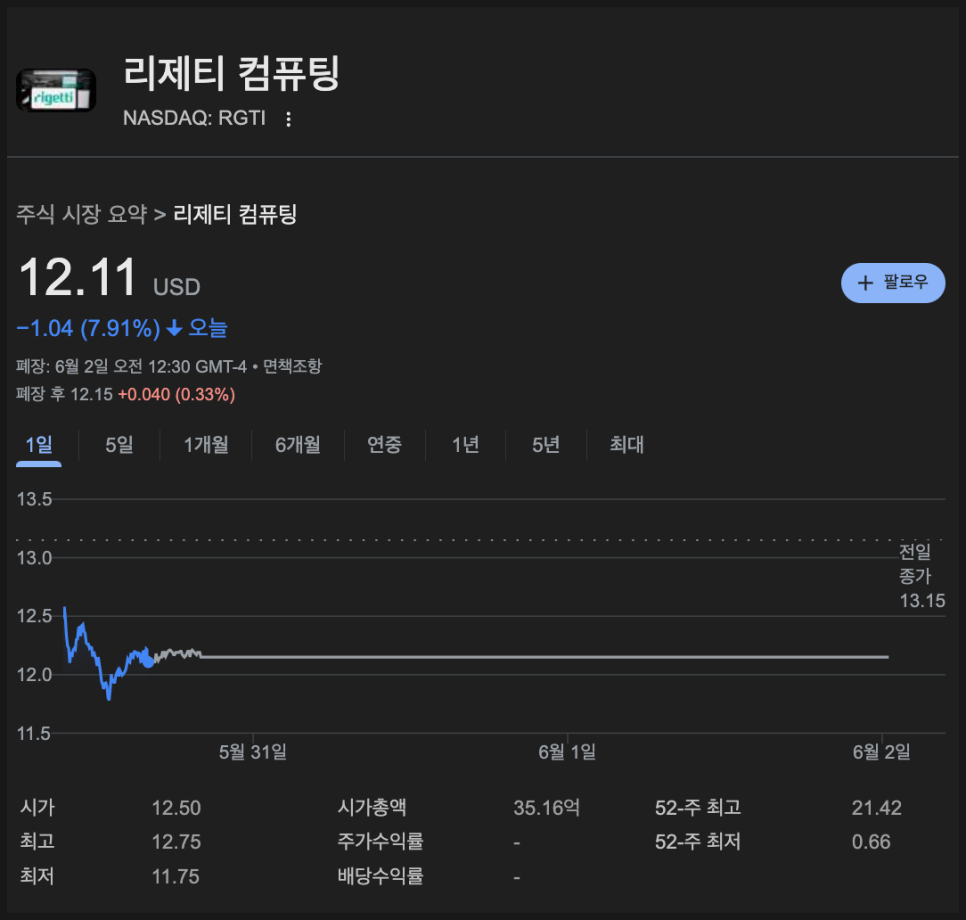
Task: Click the 5월 31일 axis date label
Action: coord(253,752)
